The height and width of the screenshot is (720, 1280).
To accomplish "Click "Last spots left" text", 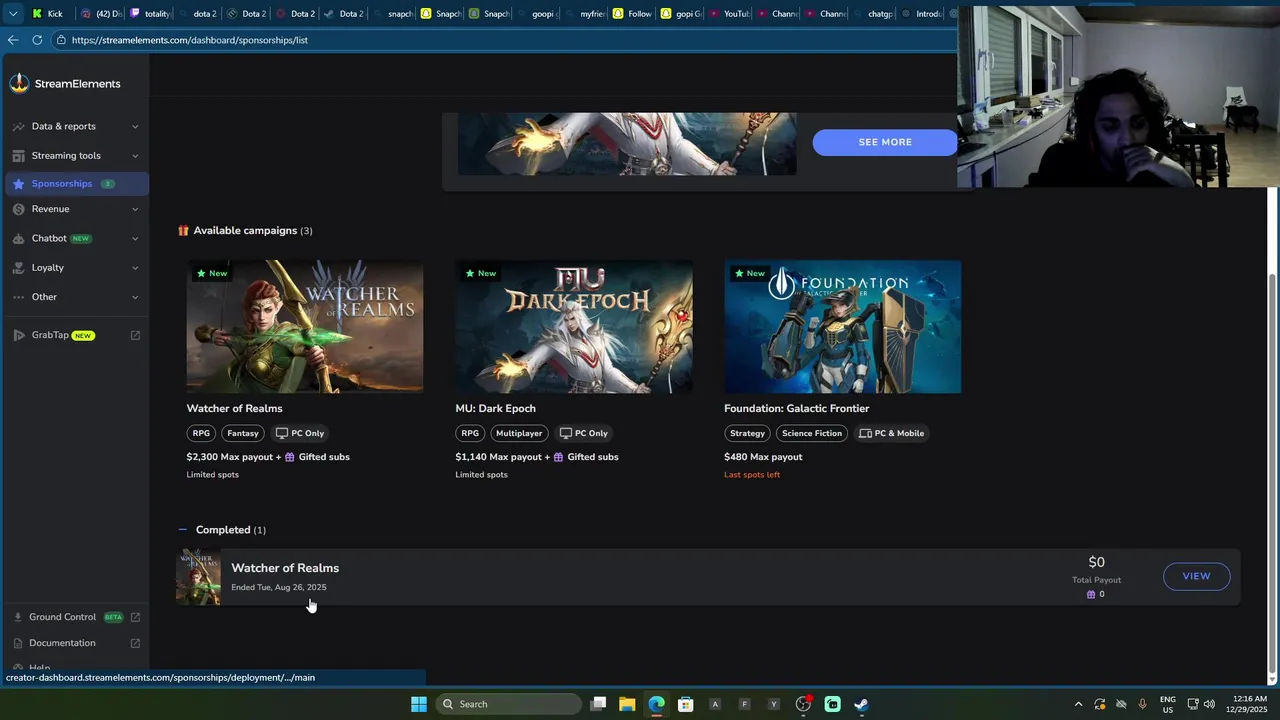I will (752, 475).
